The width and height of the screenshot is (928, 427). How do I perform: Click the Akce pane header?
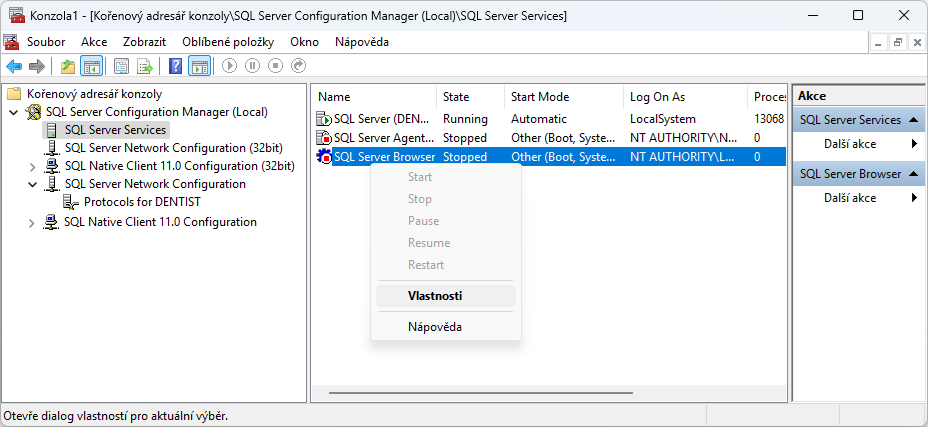point(858,96)
